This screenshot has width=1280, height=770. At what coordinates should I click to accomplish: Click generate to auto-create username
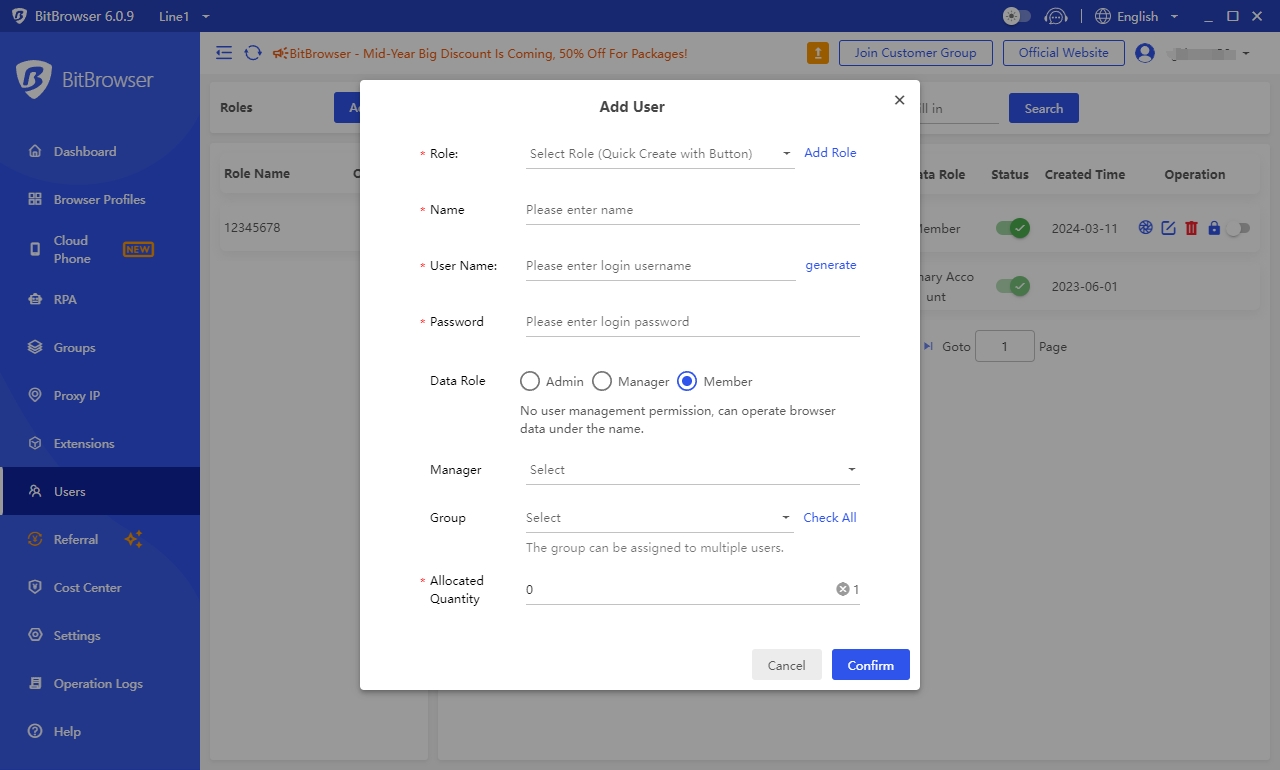pos(831,265)
